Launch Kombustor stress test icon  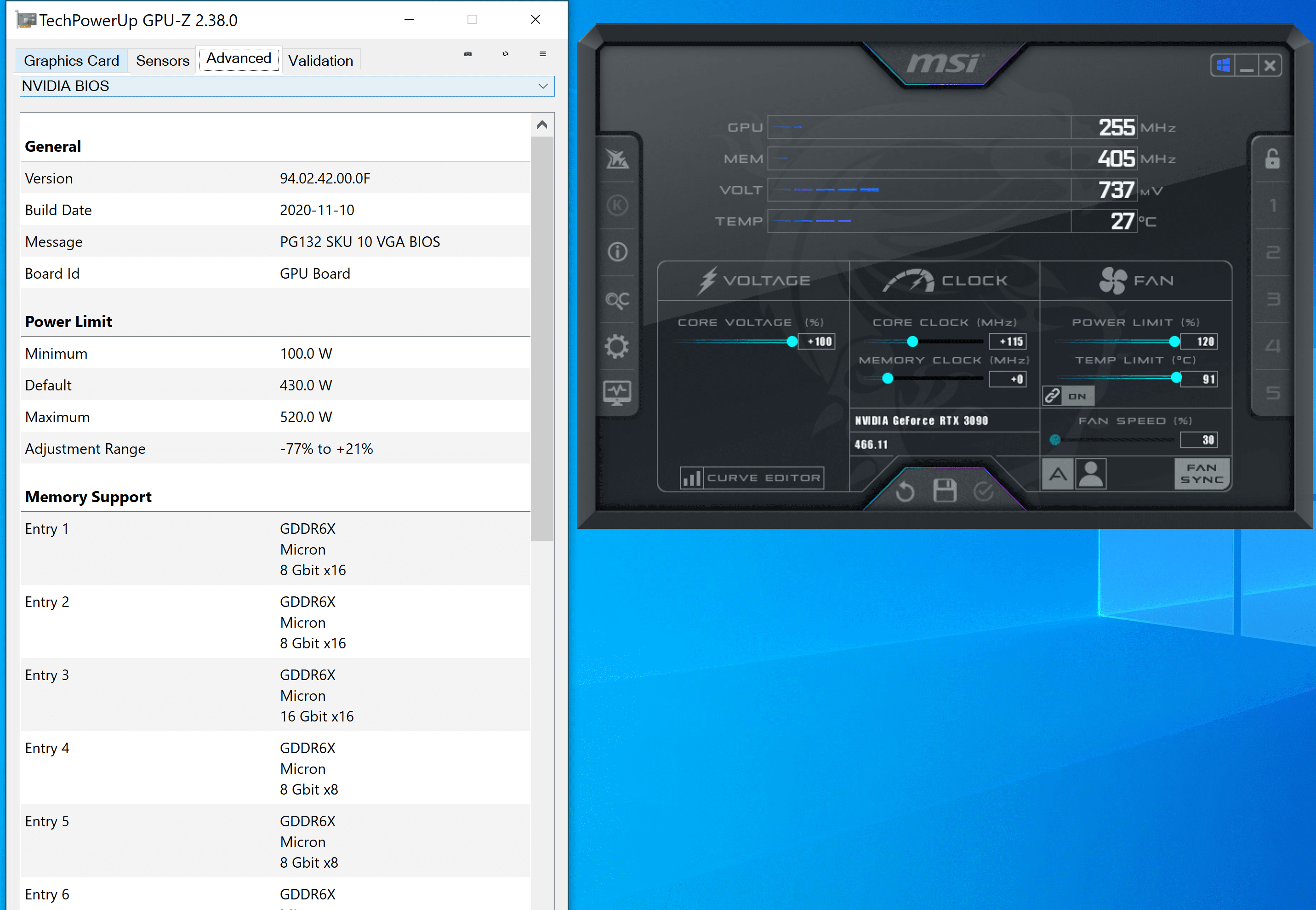(x=617, y=205)
